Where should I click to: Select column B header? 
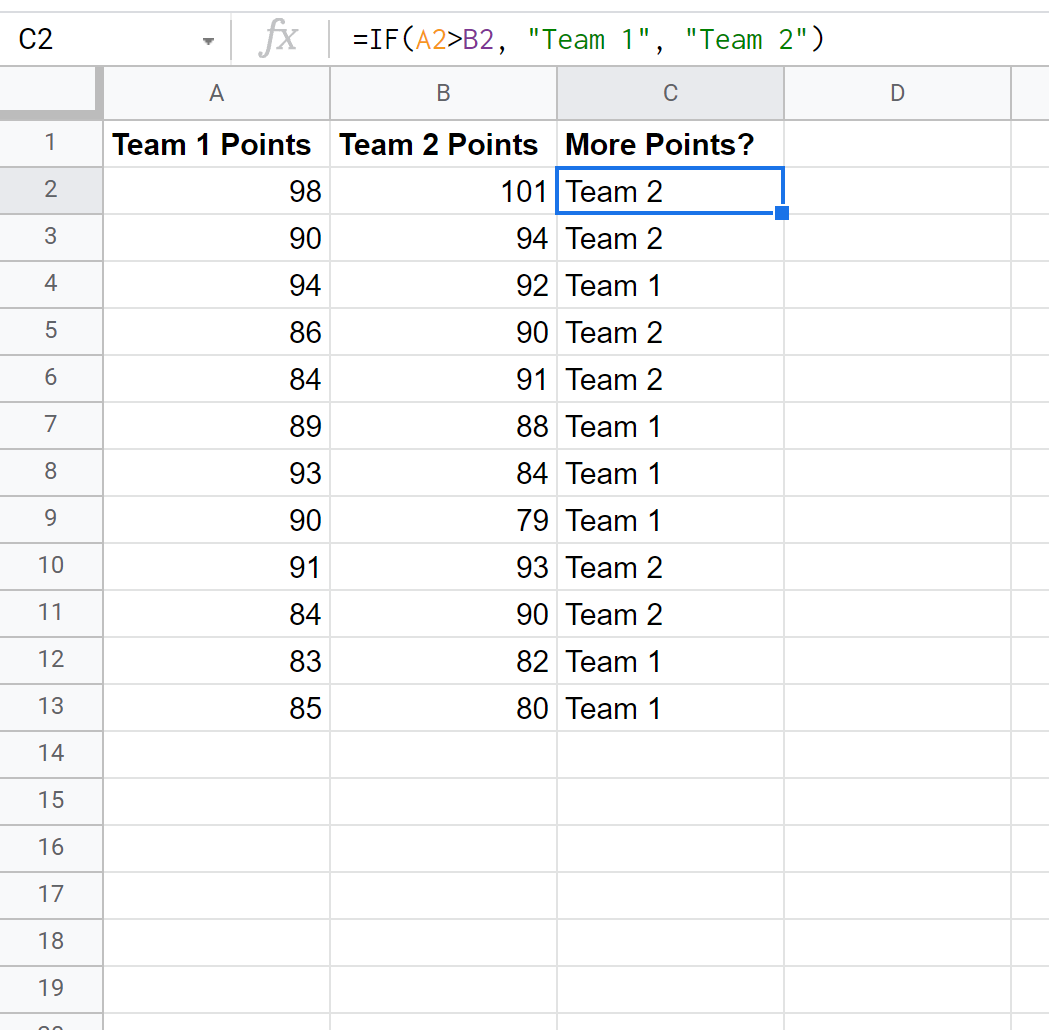pyautogui.click(x=443, y=93)
